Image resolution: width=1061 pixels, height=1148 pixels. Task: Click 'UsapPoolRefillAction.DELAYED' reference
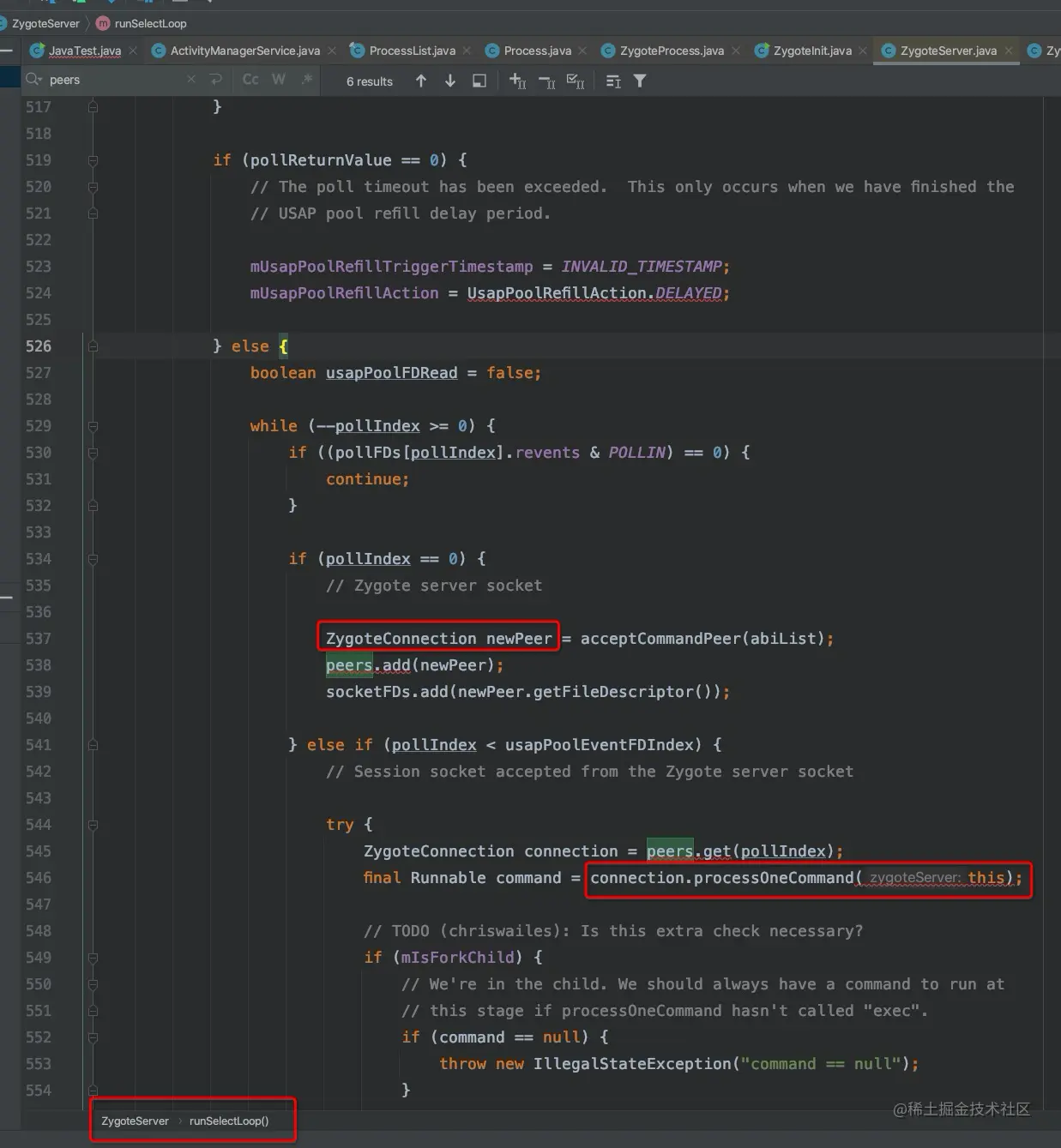[x=594, y=293]
